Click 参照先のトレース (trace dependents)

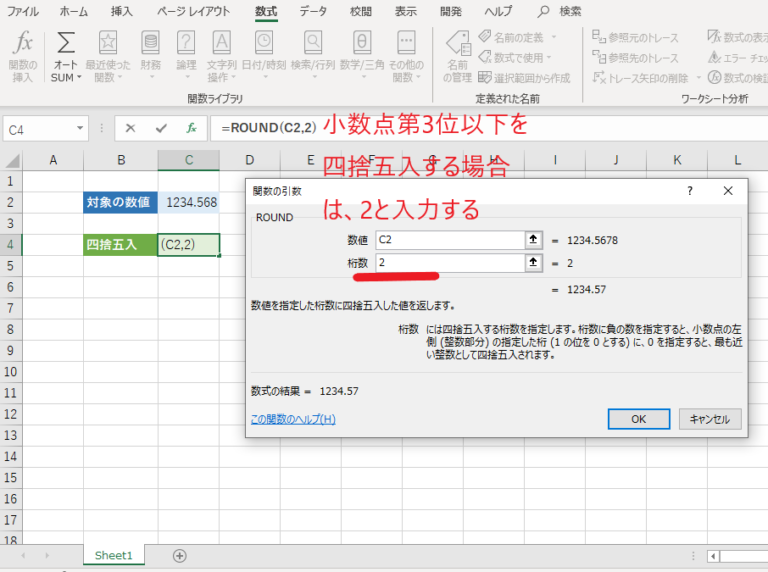(635, 58)
